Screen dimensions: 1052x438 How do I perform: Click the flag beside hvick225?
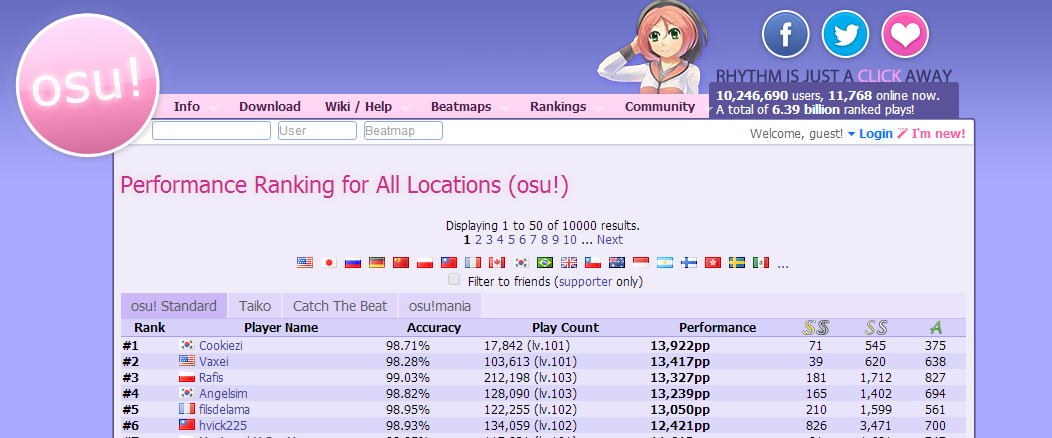click(187, 425)
